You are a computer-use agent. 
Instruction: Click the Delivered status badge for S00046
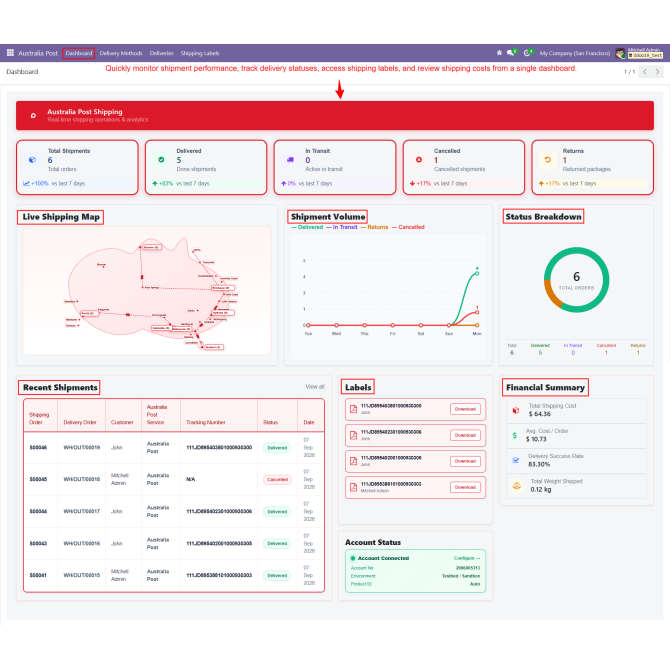(x=277, y=448)
